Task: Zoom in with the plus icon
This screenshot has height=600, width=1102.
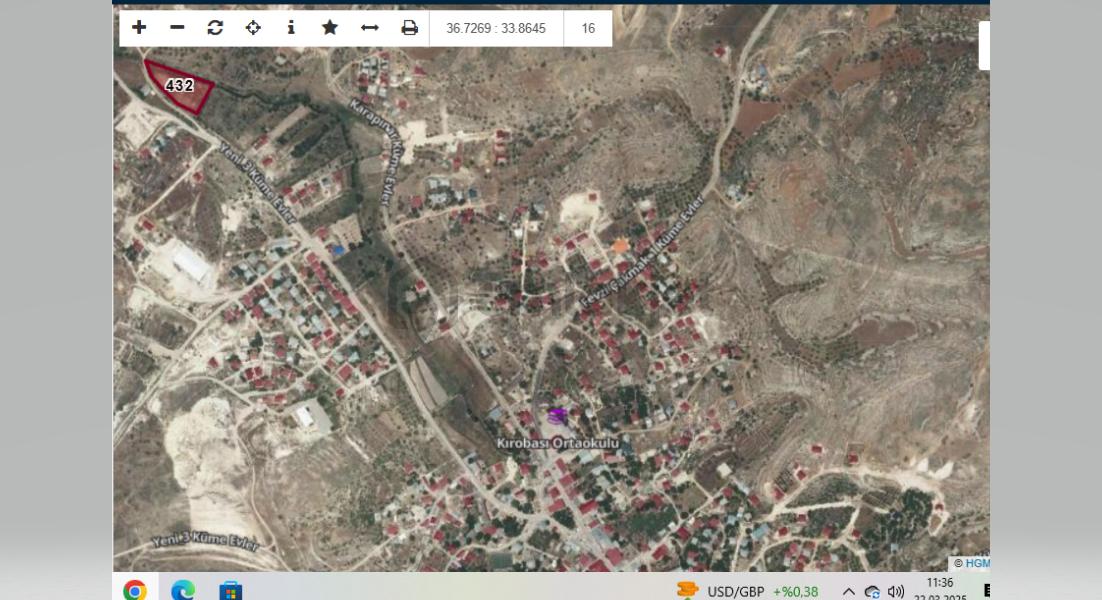Action: pyautogui.click(x=139, y=27)
